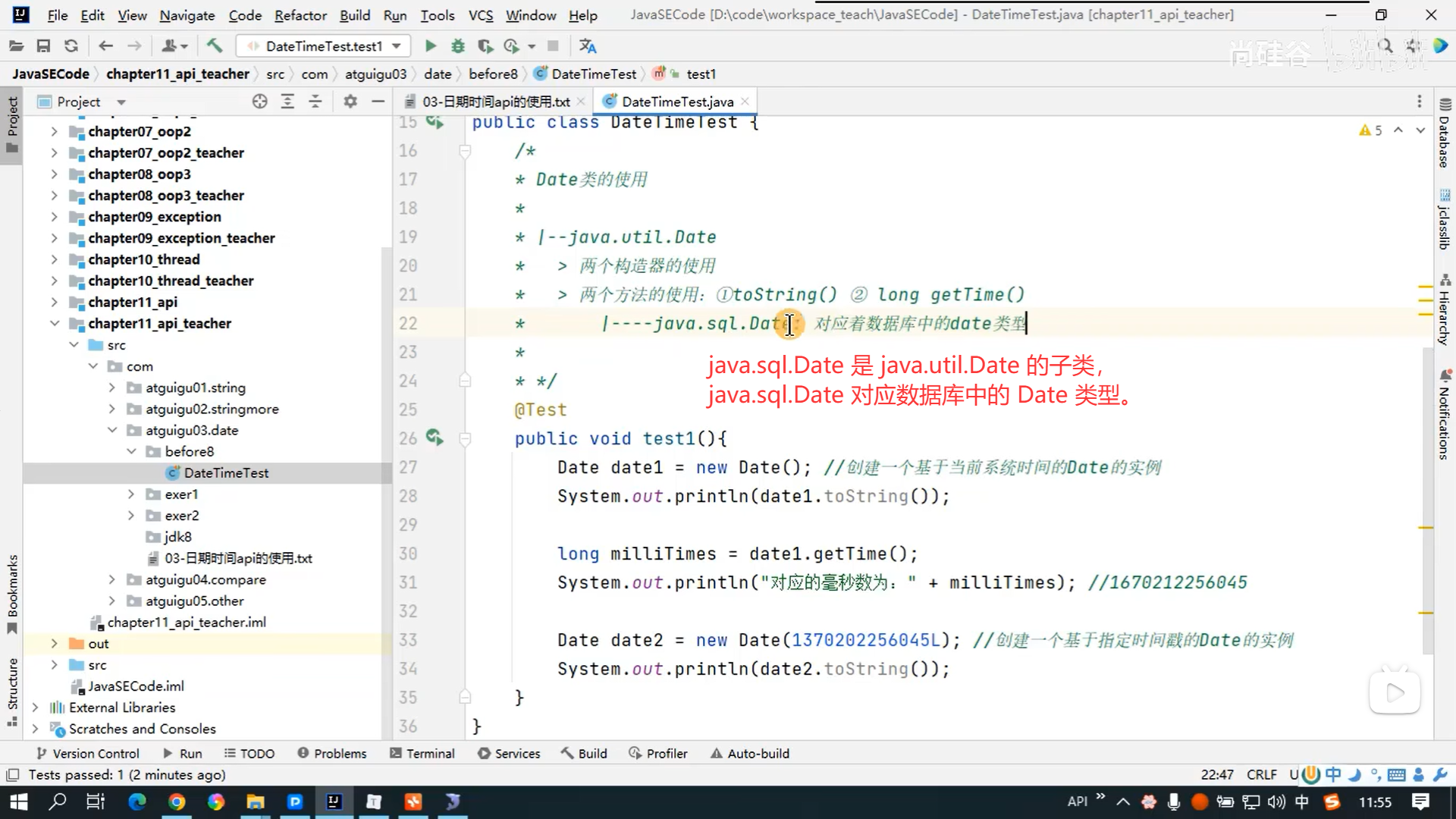Open the Terminal tool window
Viewport: 1456px width, 819px height.
[422, 753]
